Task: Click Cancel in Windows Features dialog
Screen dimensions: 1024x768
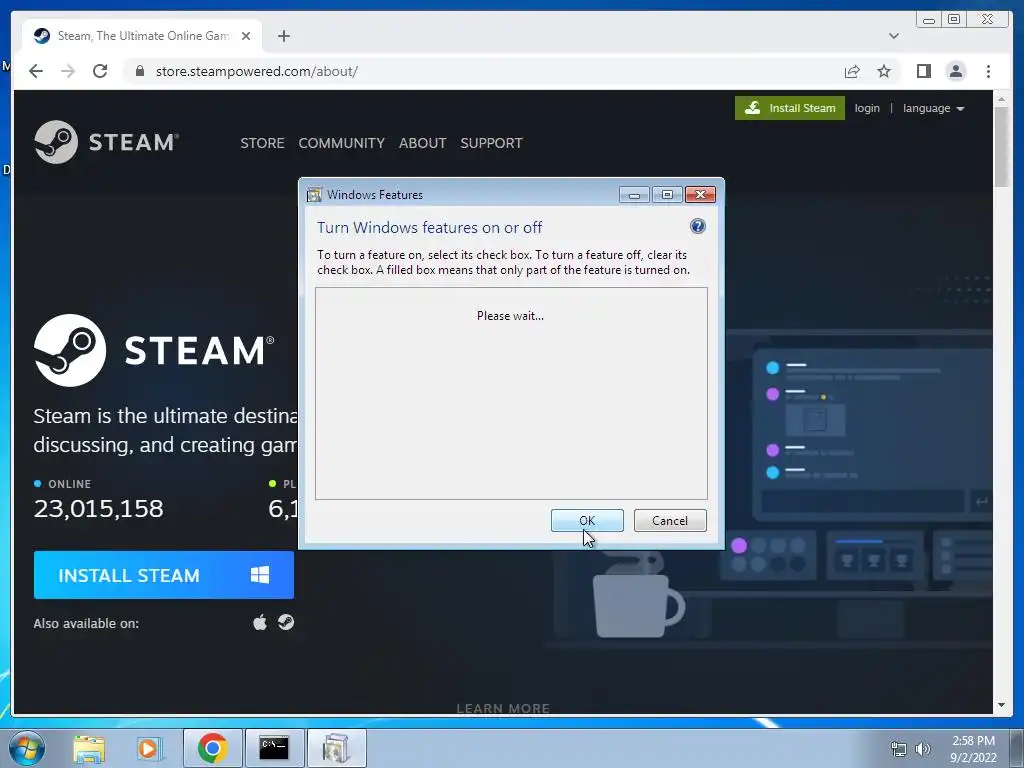Action: pos(670,520)
